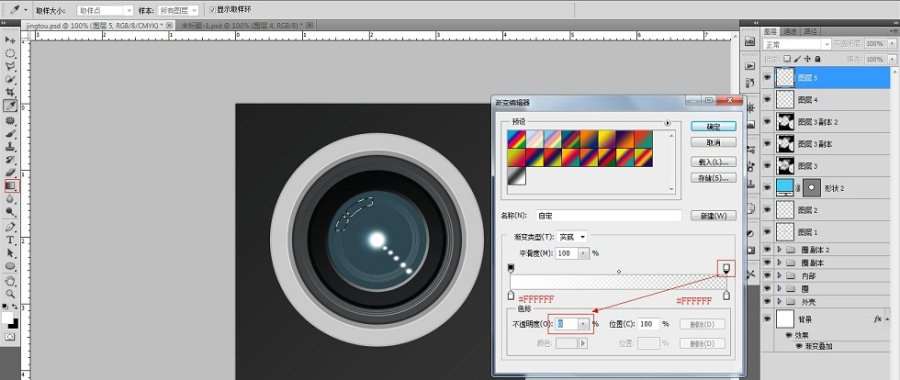Hide the 图层 3 副本 2 layer

(767, 122)
